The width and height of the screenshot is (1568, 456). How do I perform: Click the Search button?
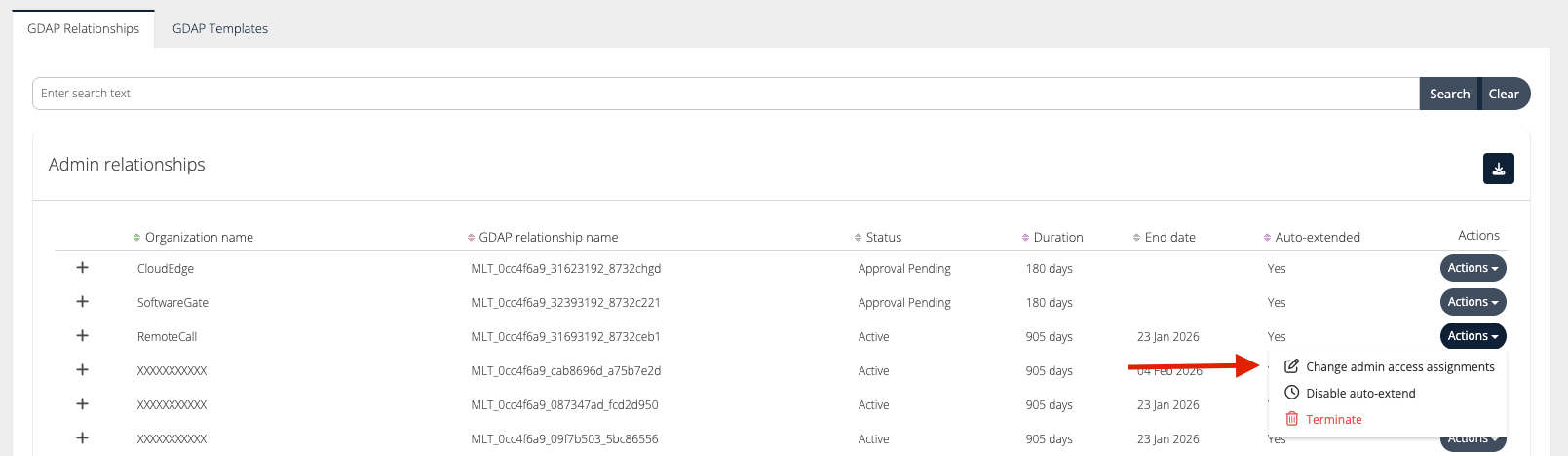click(x=1449, y=94)
